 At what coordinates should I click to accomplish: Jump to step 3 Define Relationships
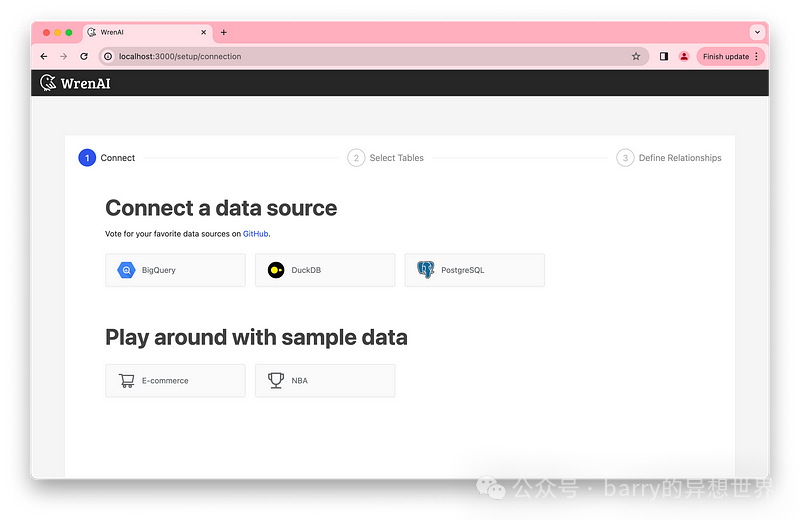(669, 158)
